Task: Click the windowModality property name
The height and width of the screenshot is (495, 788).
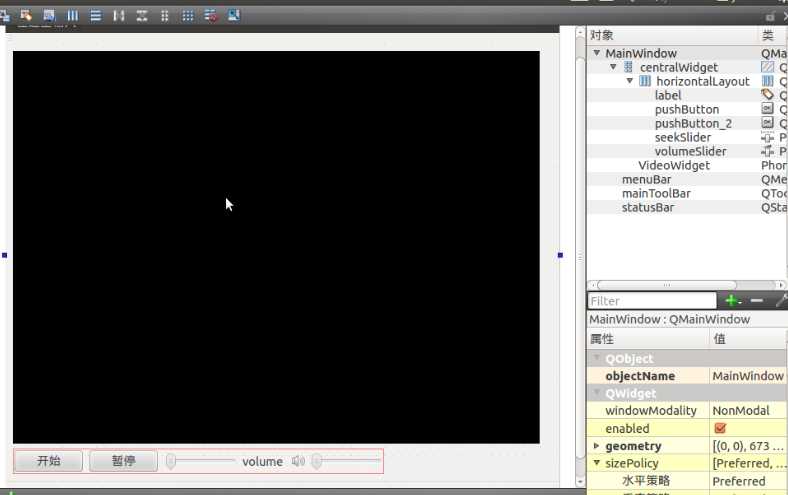Action: (651, 411)
